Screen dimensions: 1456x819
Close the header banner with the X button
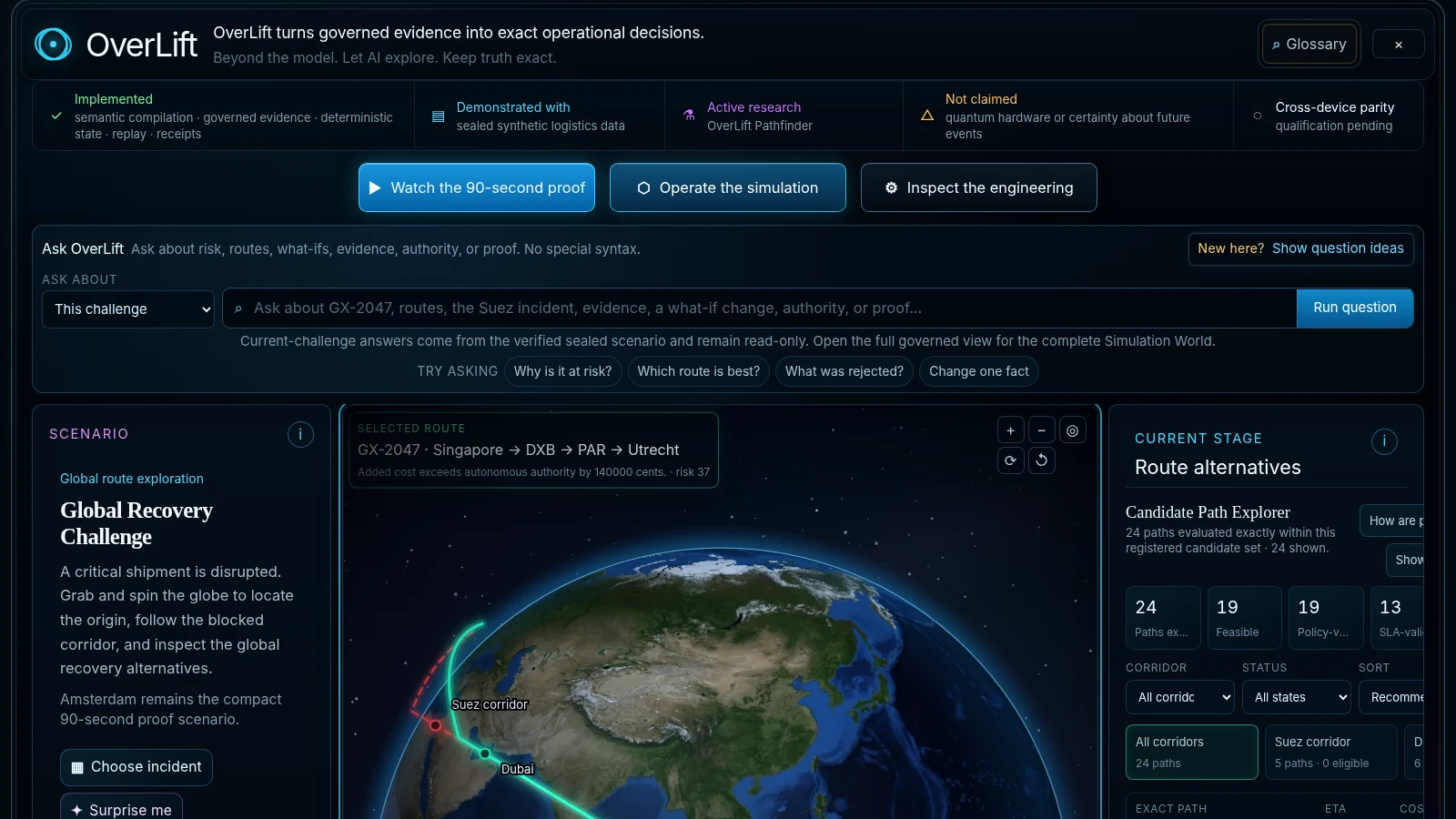1398,45
